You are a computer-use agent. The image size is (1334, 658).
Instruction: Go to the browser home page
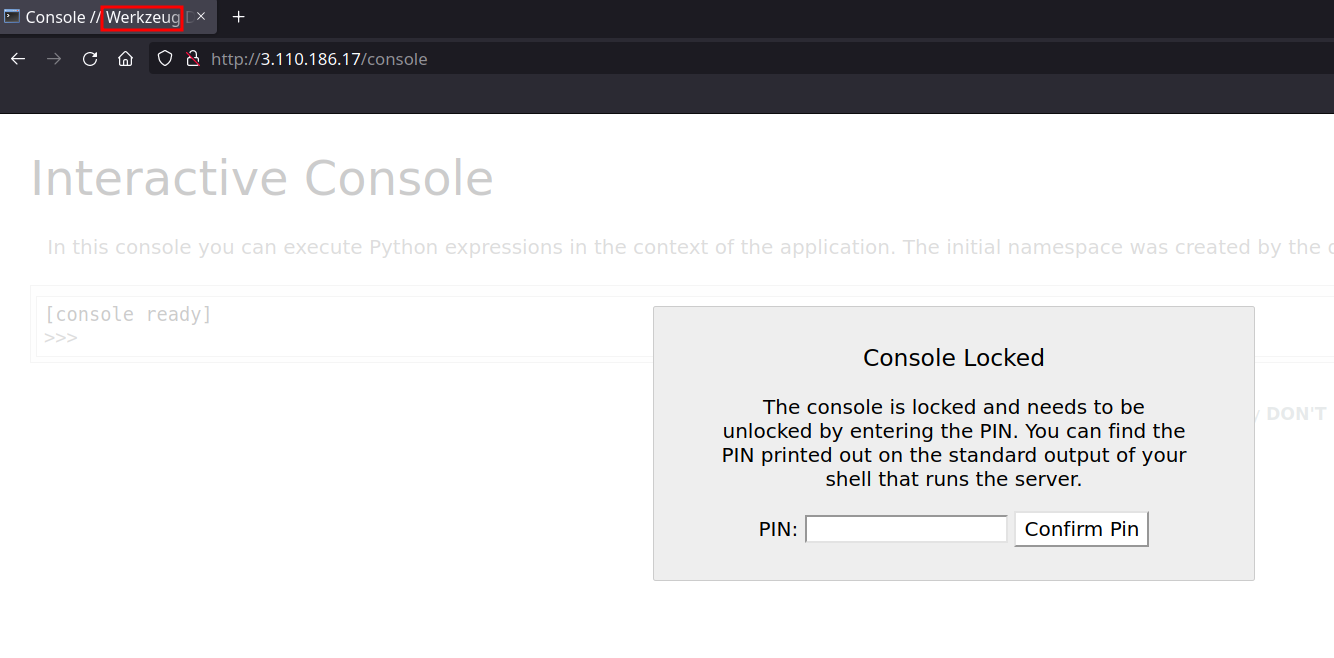pyautogui.click(x=125, y=59)
